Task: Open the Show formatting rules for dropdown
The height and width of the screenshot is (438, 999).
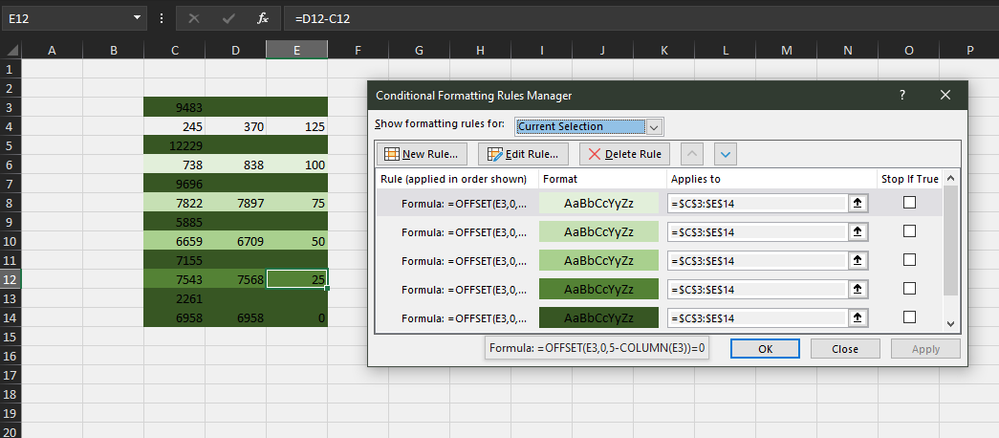Action: pyautogui.click(x=656, y=126)
